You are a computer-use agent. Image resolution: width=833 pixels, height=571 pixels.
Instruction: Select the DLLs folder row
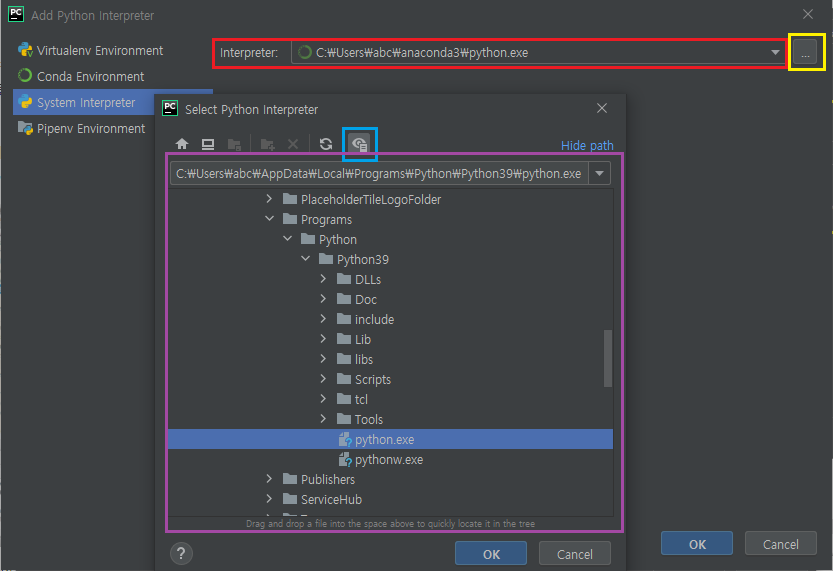390,279
